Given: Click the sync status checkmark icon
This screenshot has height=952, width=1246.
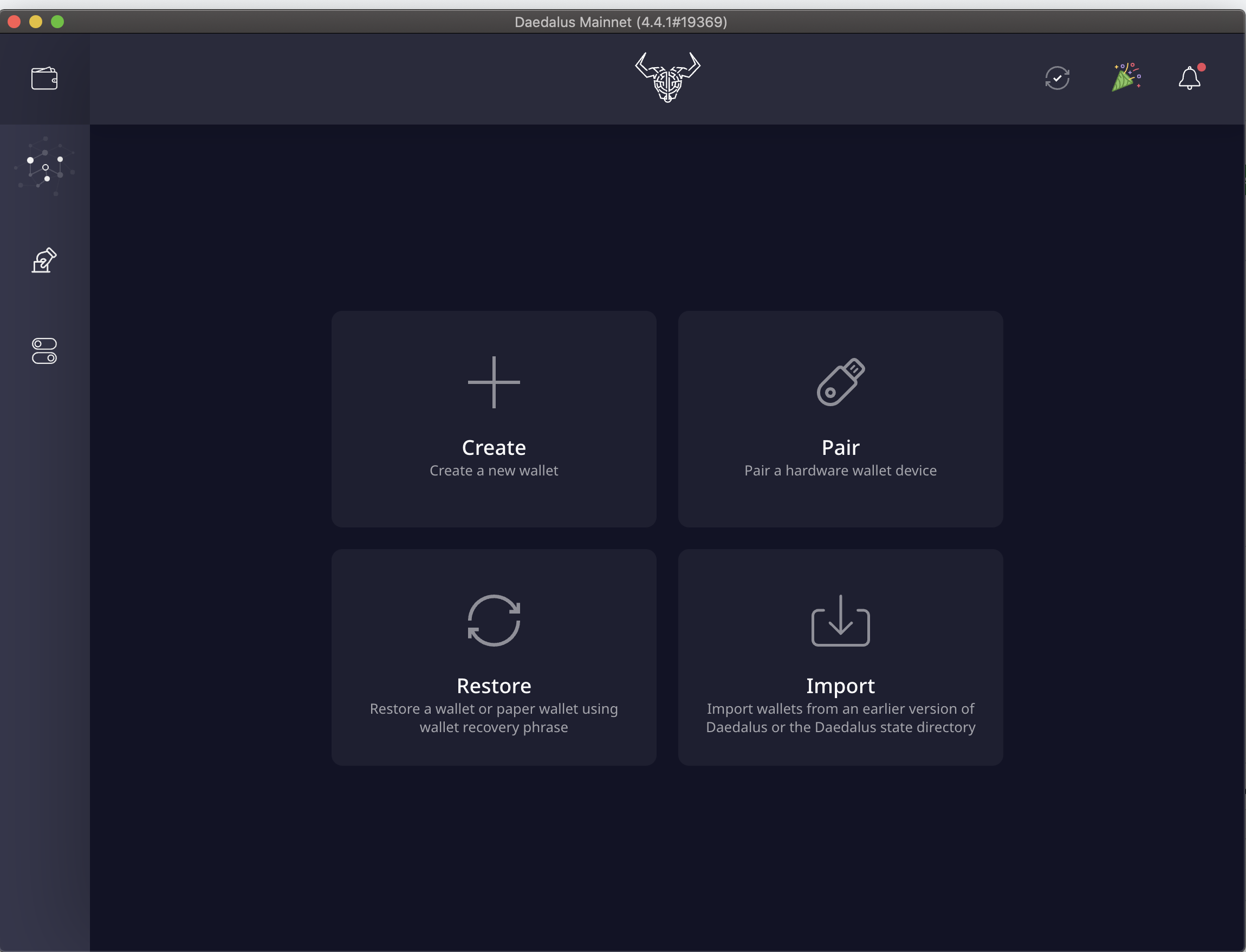Looking at the screenshot, I should click(1057, 77).
